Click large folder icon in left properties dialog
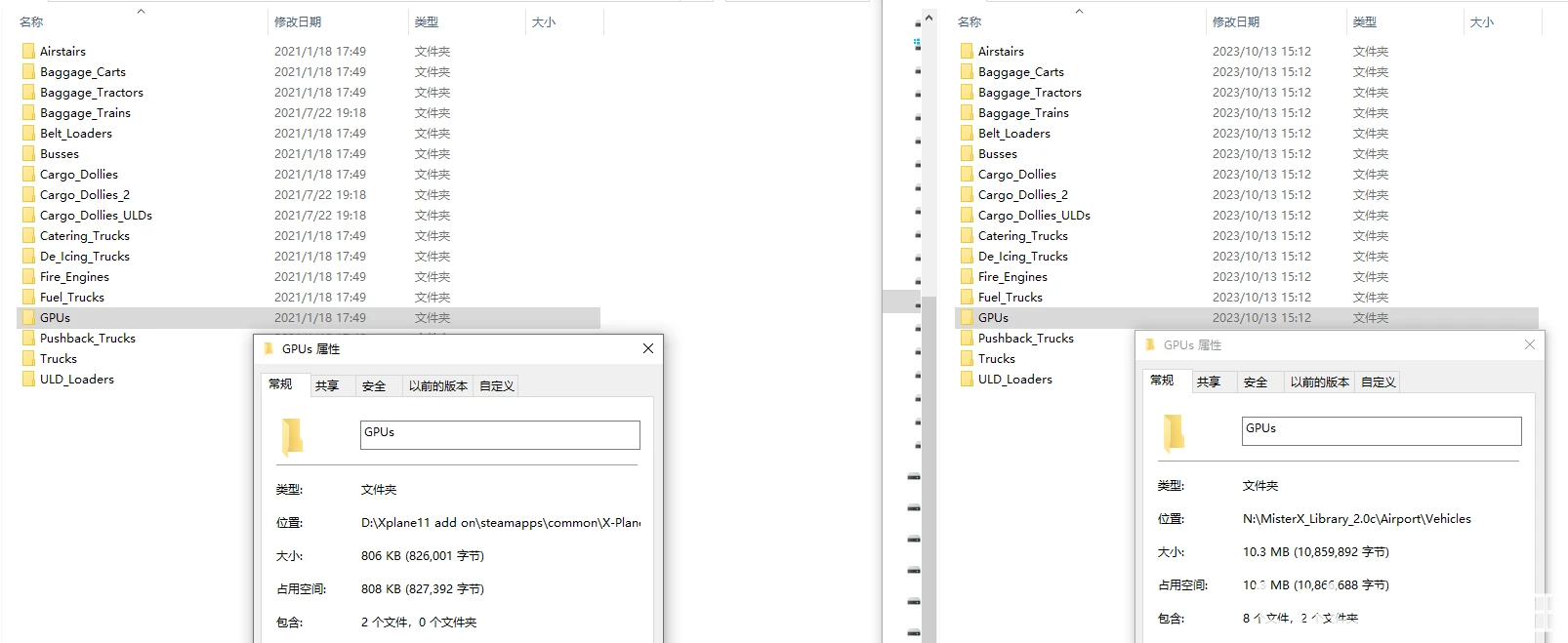This screenshot has width=1568, height=643. pyautogui.click(x=292, y=436)
